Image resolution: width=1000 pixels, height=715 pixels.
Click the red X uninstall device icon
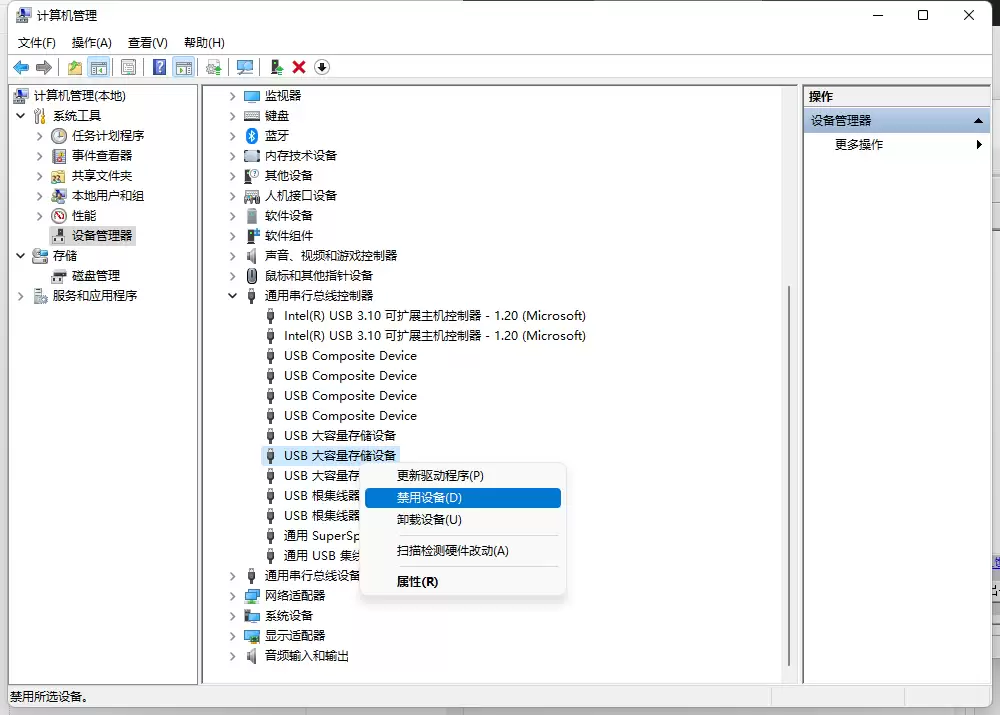click(x=299, y=67)
